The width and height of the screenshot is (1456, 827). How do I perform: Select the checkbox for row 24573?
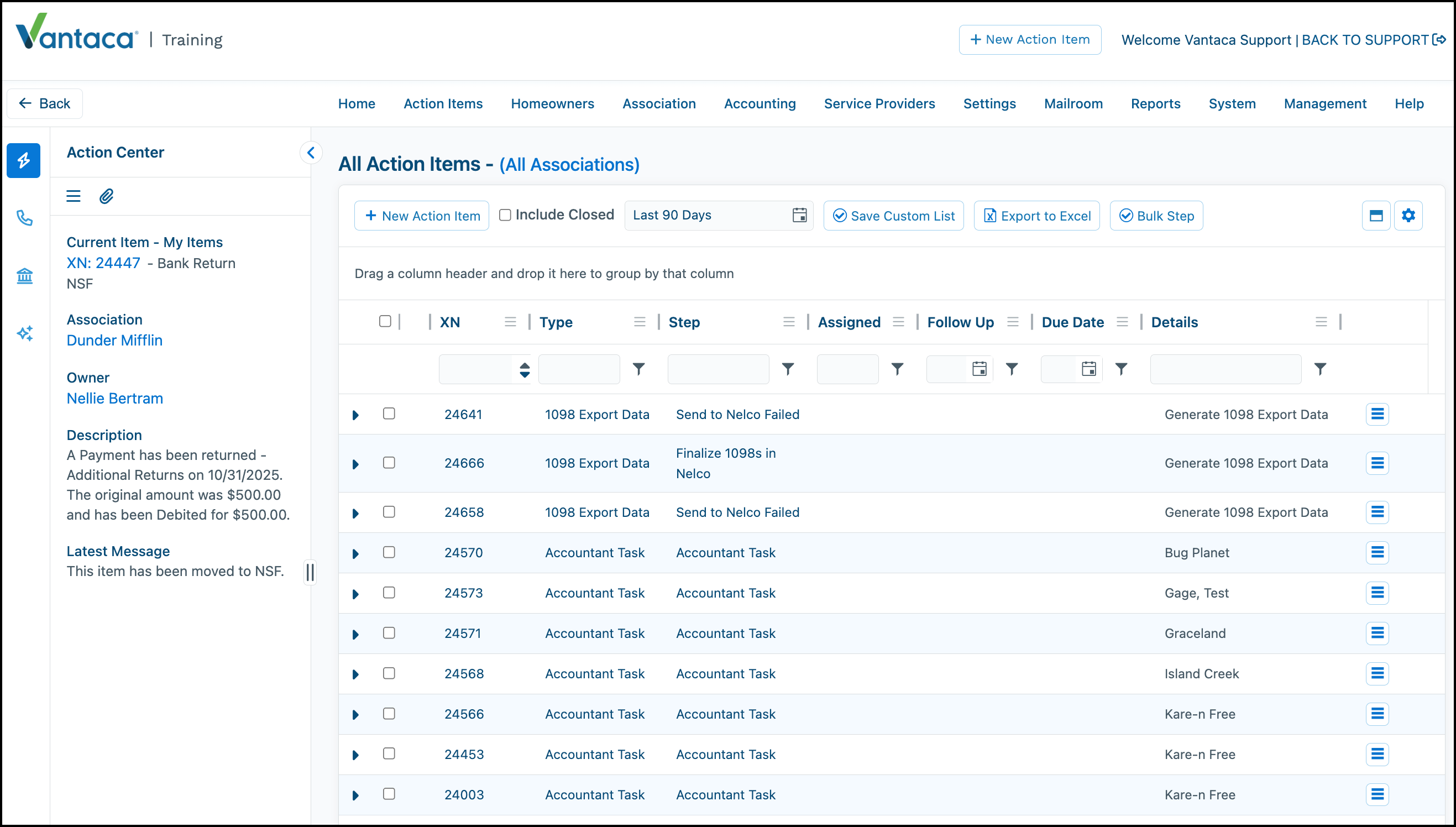[389, 593]
